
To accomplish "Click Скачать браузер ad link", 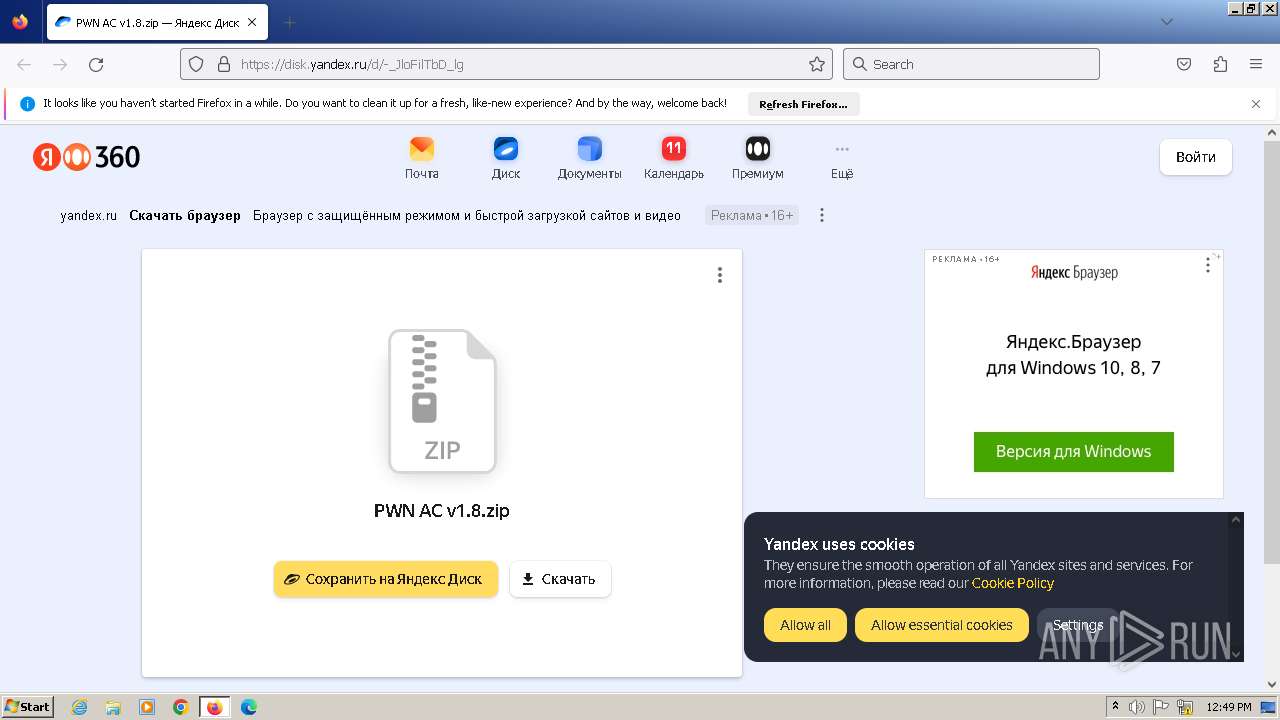I will coord(185,215).
